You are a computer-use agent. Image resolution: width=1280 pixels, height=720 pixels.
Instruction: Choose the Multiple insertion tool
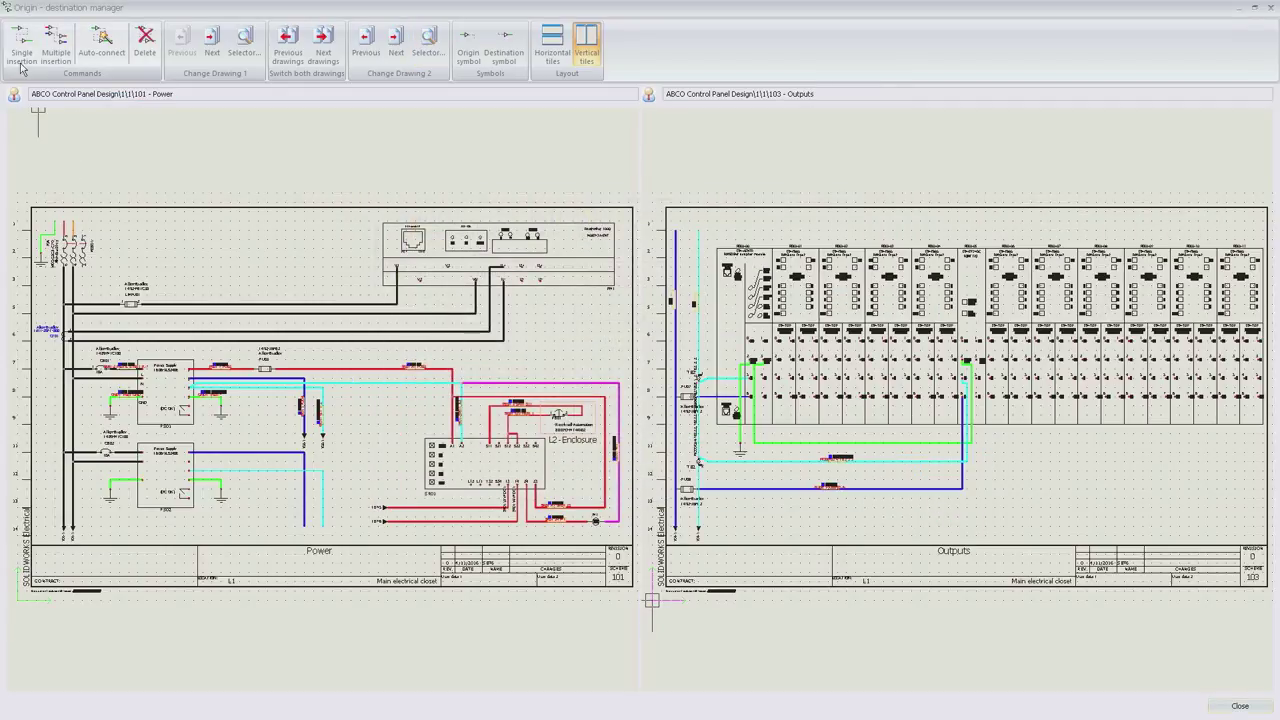[x=56, y=45]
